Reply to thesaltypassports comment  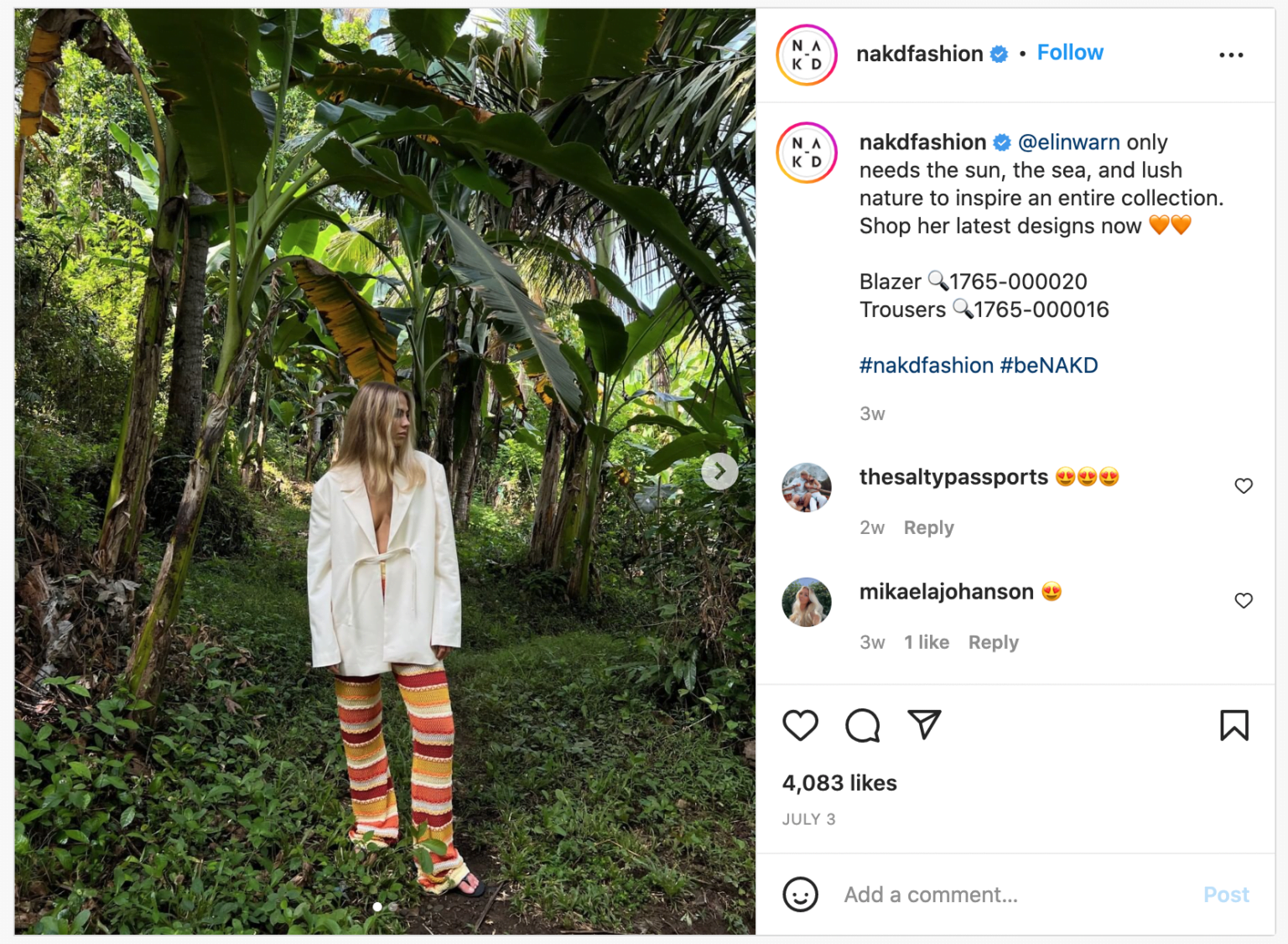pos(927,526)
